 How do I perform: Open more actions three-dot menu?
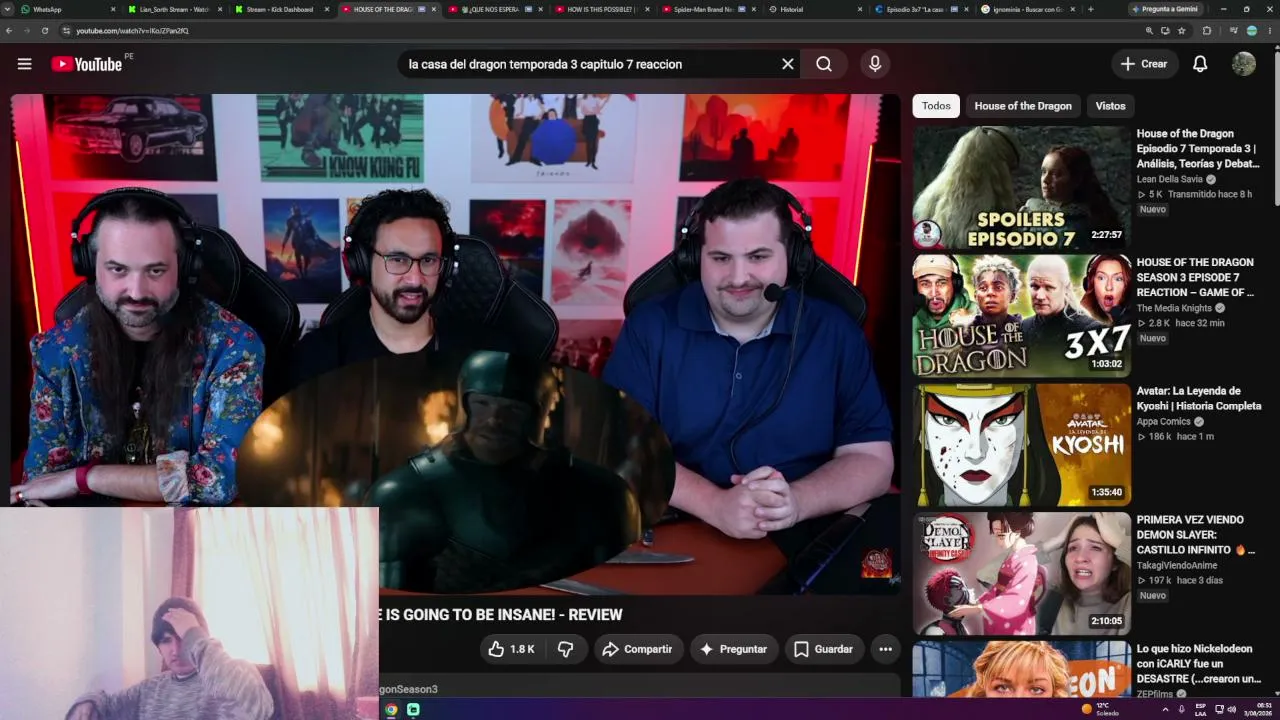885,649
